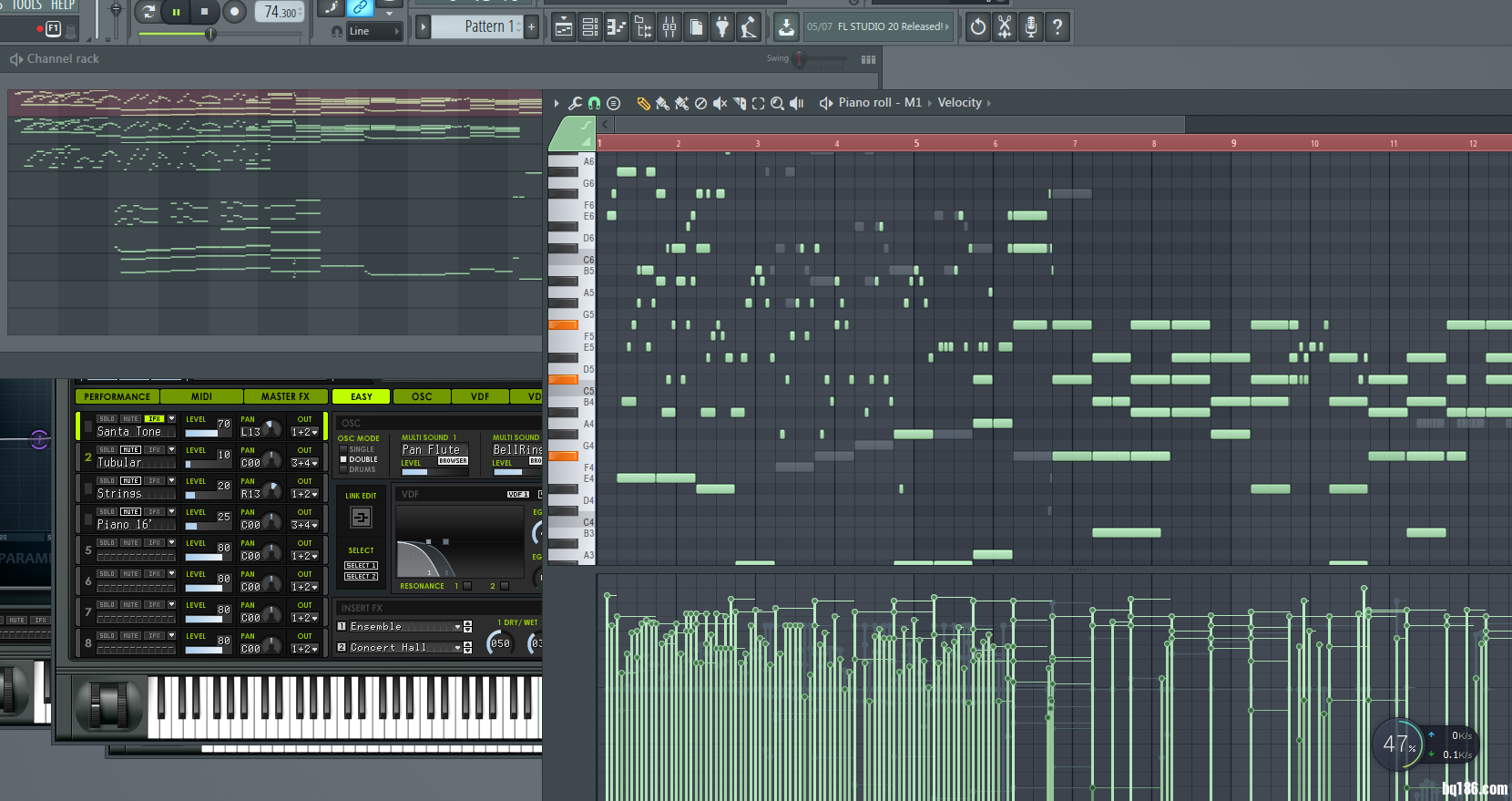Image resolution: width=1512 pixels, height=801 pixels.
Task: Enable Resonance 1 checkbox in VDF
Action: coord(467,586)
